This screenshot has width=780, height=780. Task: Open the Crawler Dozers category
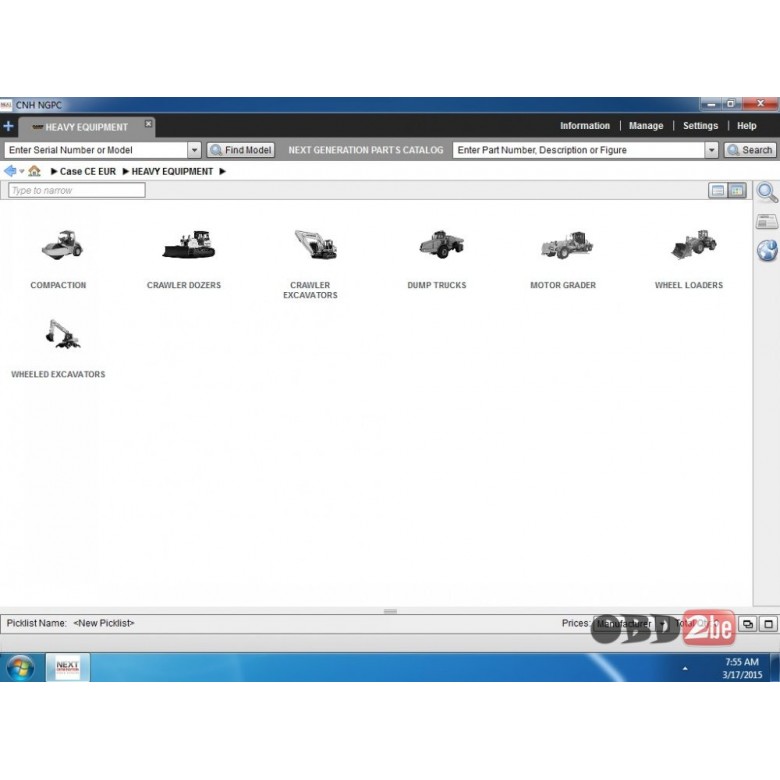(189, 244)
